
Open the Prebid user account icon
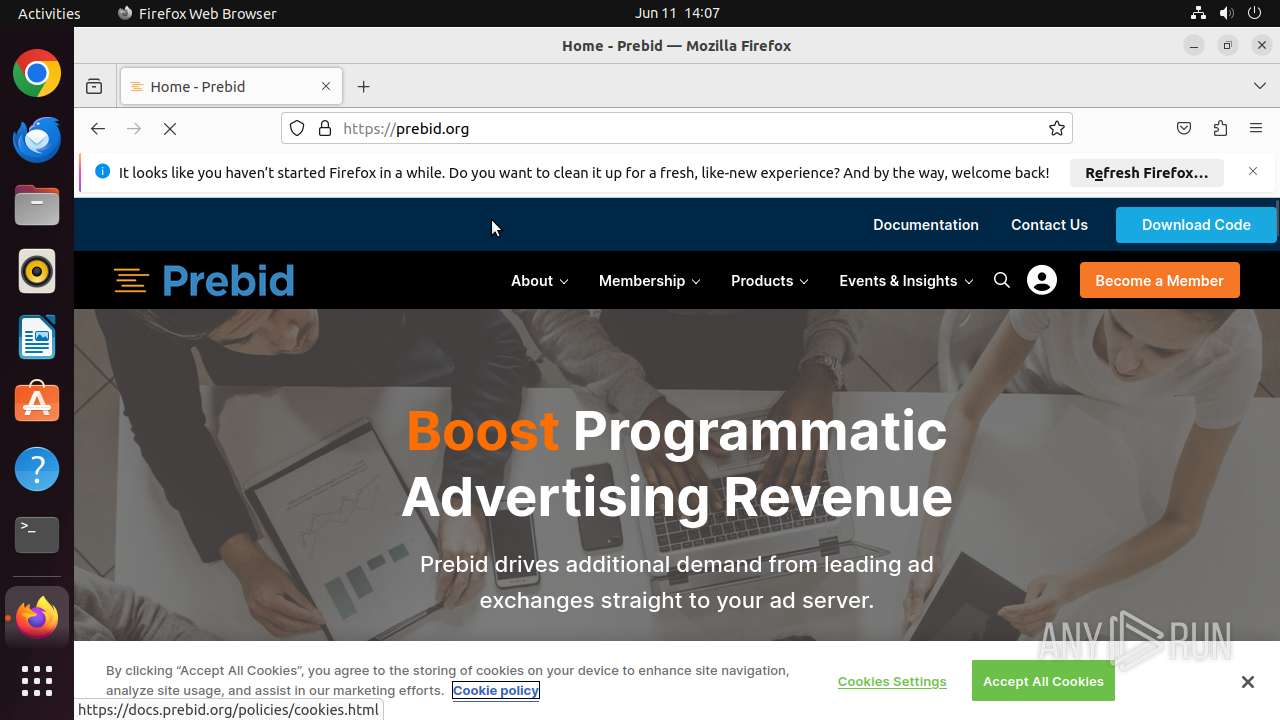(x=1042, y=280)
